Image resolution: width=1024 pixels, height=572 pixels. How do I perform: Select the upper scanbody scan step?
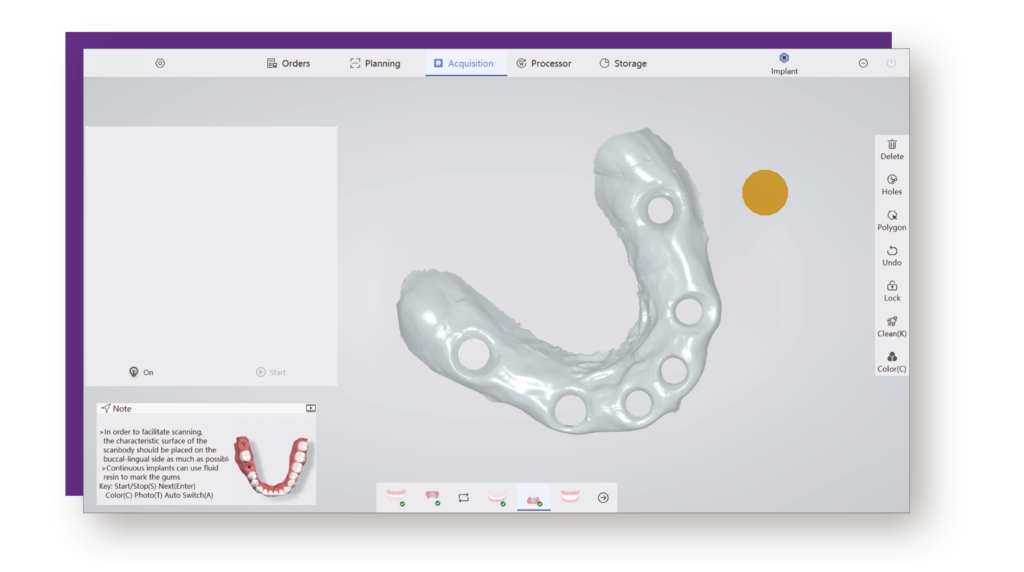432,497
